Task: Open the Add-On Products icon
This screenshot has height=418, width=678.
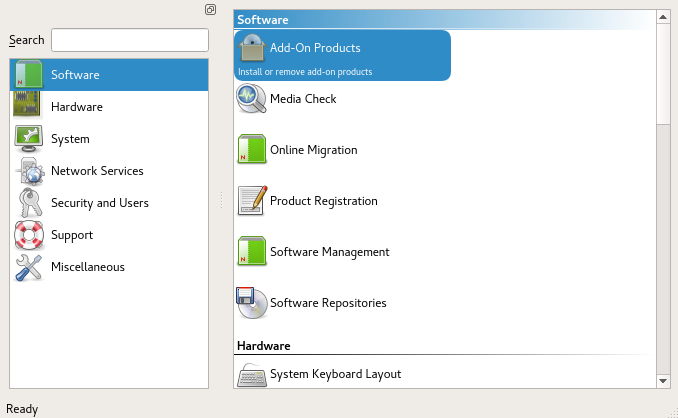Action: 252,48
